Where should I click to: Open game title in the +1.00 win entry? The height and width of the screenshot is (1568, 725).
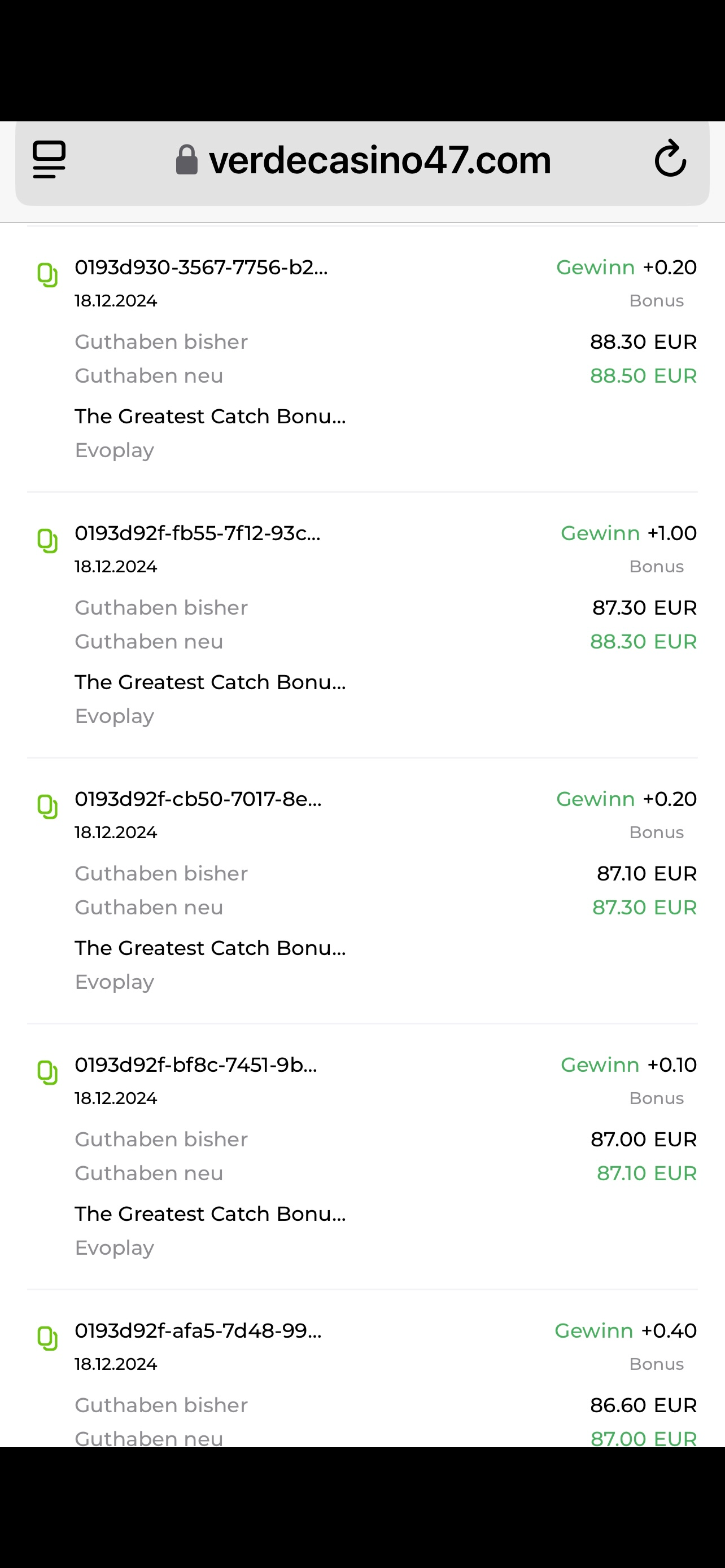210,682
